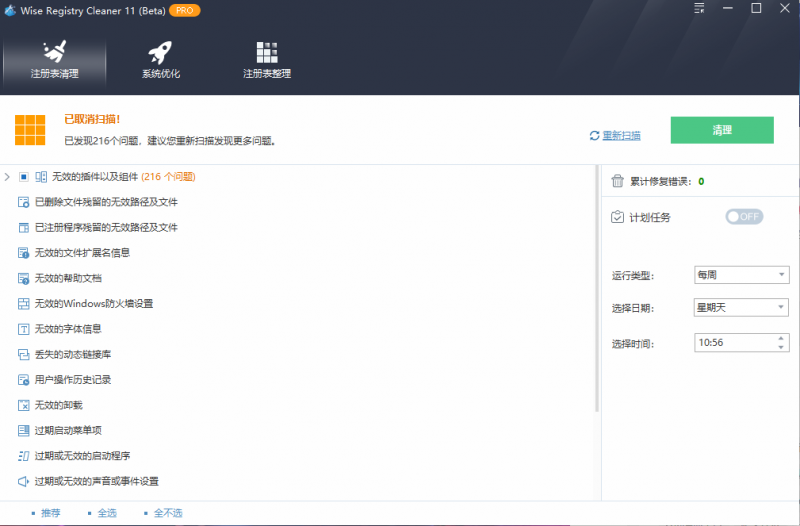800x526 pixels.
Task: Click the font icon for 无效的字体信息
Action: pyautogui.click(x=23, y=329)
